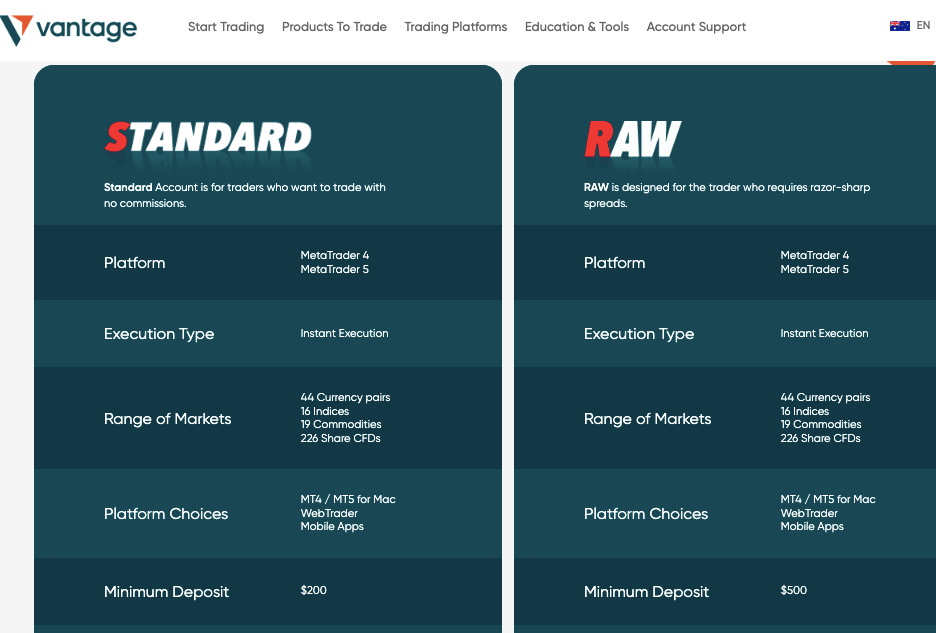This screenshot has width=936, height=633.
Task: Click Instant Execution in the RAW card
Action: click(824, 333)
